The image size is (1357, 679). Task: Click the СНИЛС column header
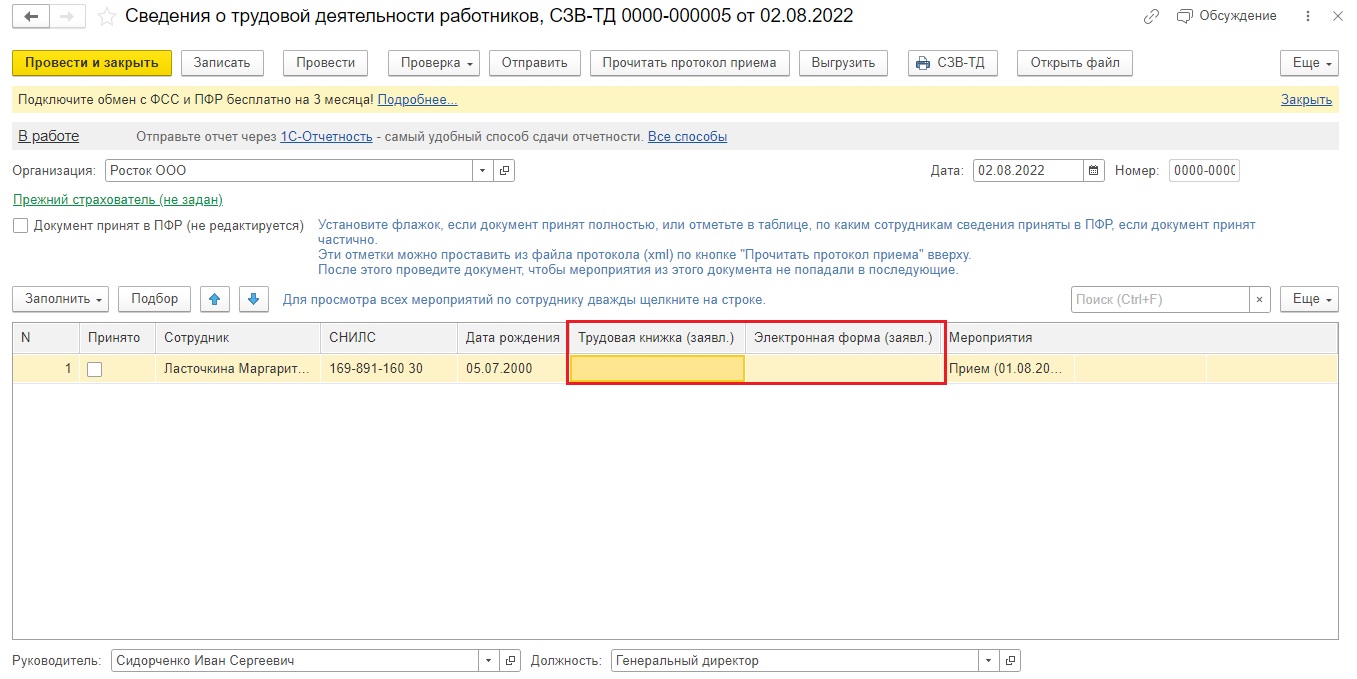pyautogui.click(x=389, y=338)
